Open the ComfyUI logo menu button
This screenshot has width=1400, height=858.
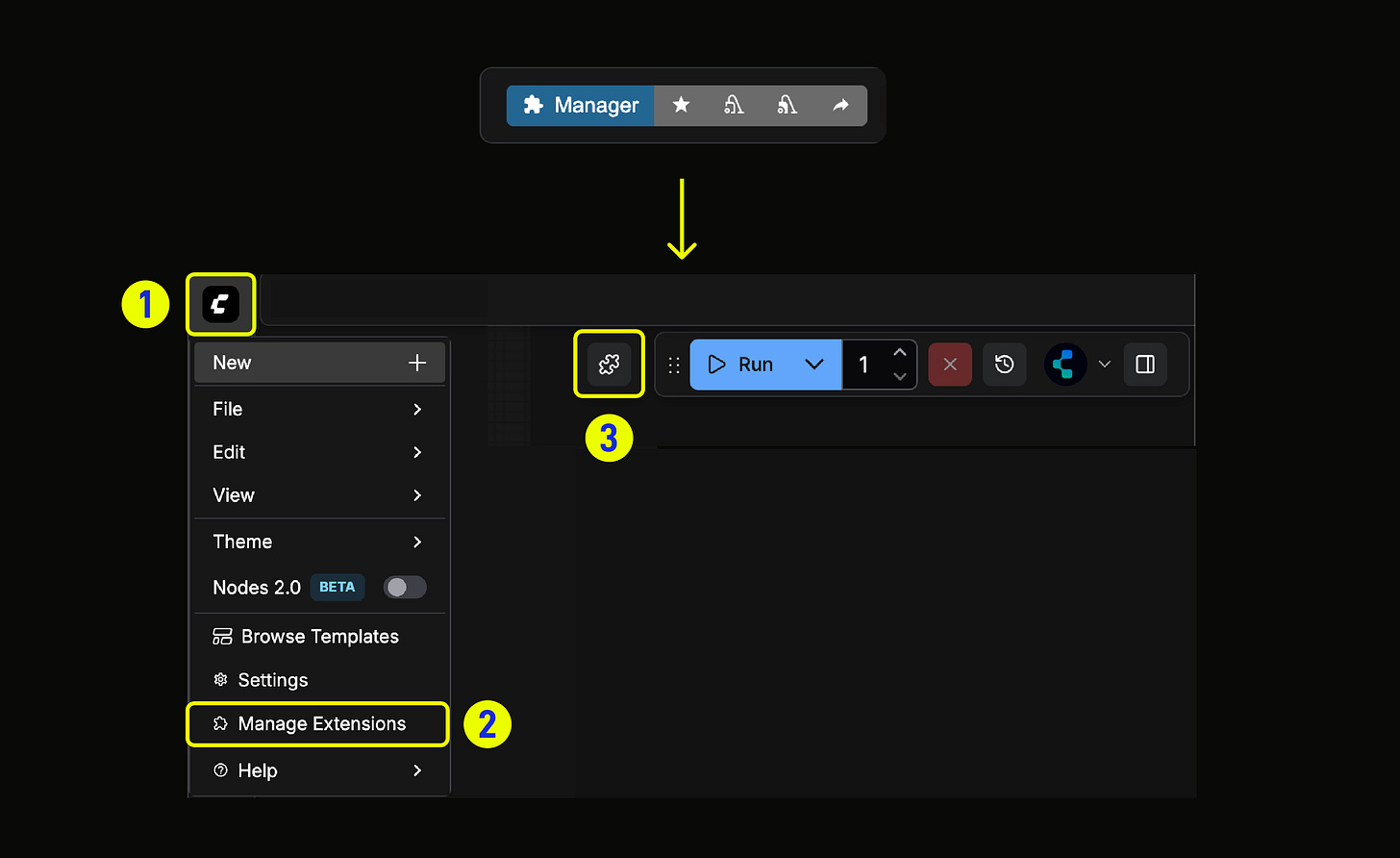[x=220, y=305]
